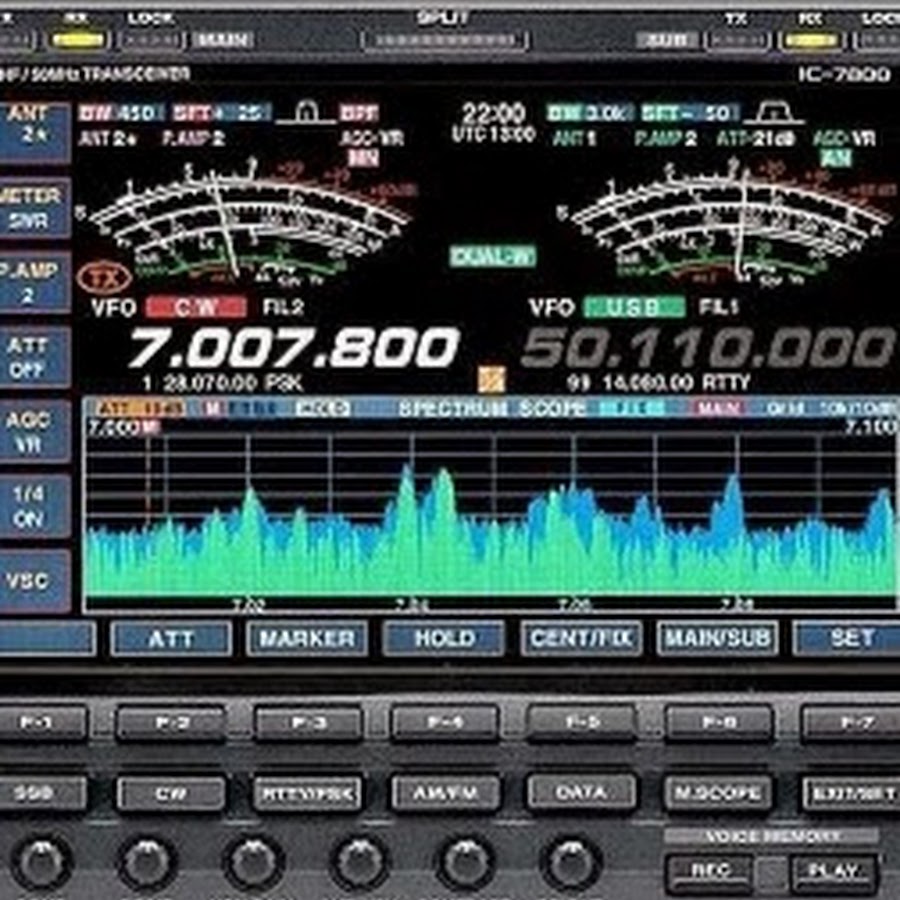Switch scope mode with CENT/FIX
Image resolution: width=900 pixels, height=900 pixels.
(581, 638)
